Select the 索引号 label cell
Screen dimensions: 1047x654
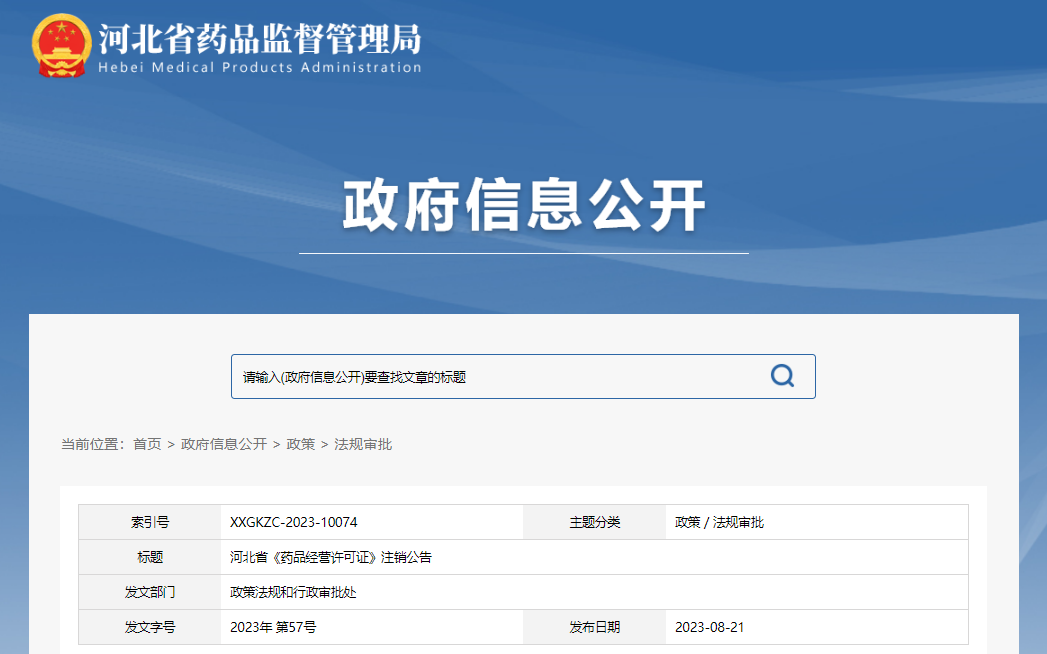pos(150,522)
